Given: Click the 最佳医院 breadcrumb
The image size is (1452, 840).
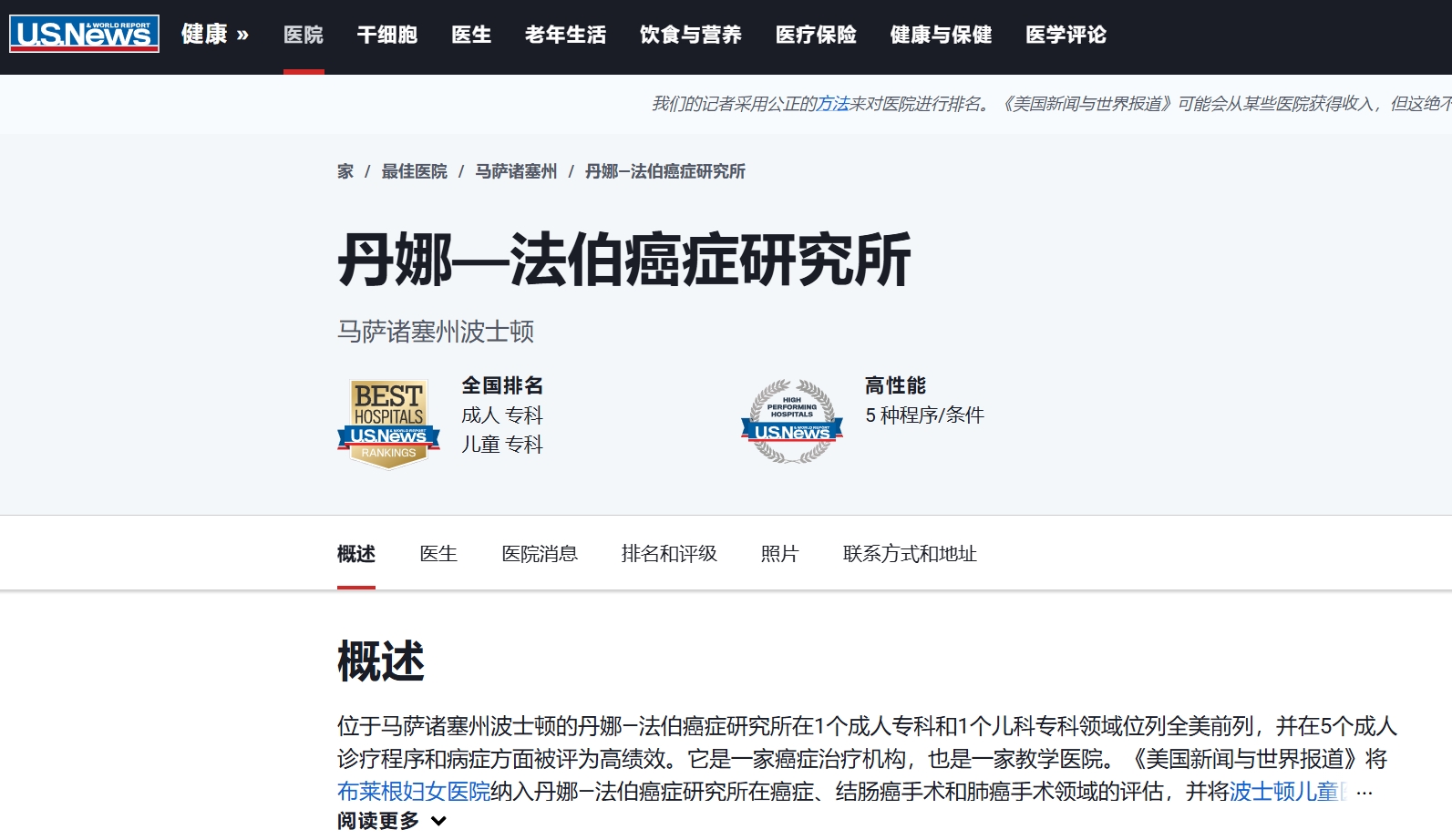Looking at the screenshot, I should click(x=414, y=171).
